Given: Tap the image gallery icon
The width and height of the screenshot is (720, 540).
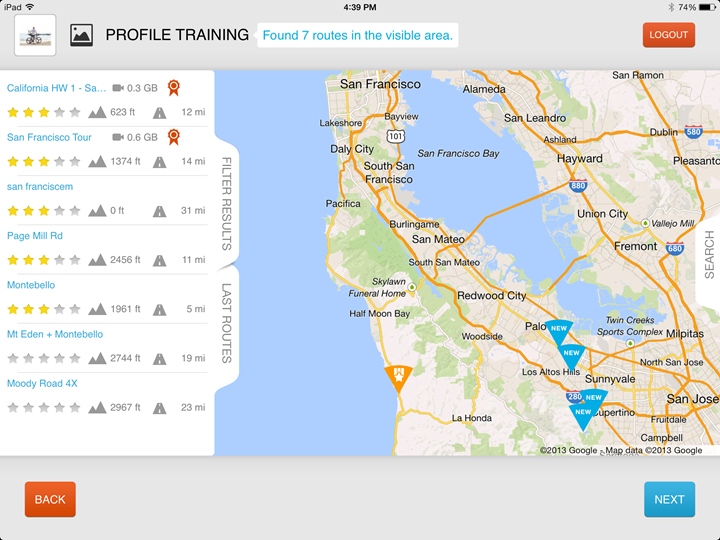Looking at the screenshot, I should [x=81, y=35].
